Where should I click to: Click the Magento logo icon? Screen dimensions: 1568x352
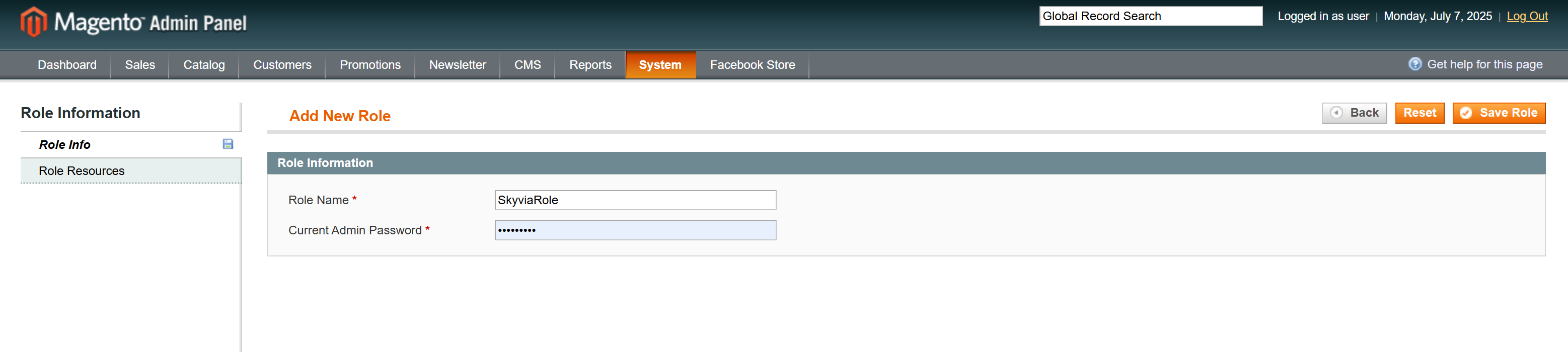[34, 22]
